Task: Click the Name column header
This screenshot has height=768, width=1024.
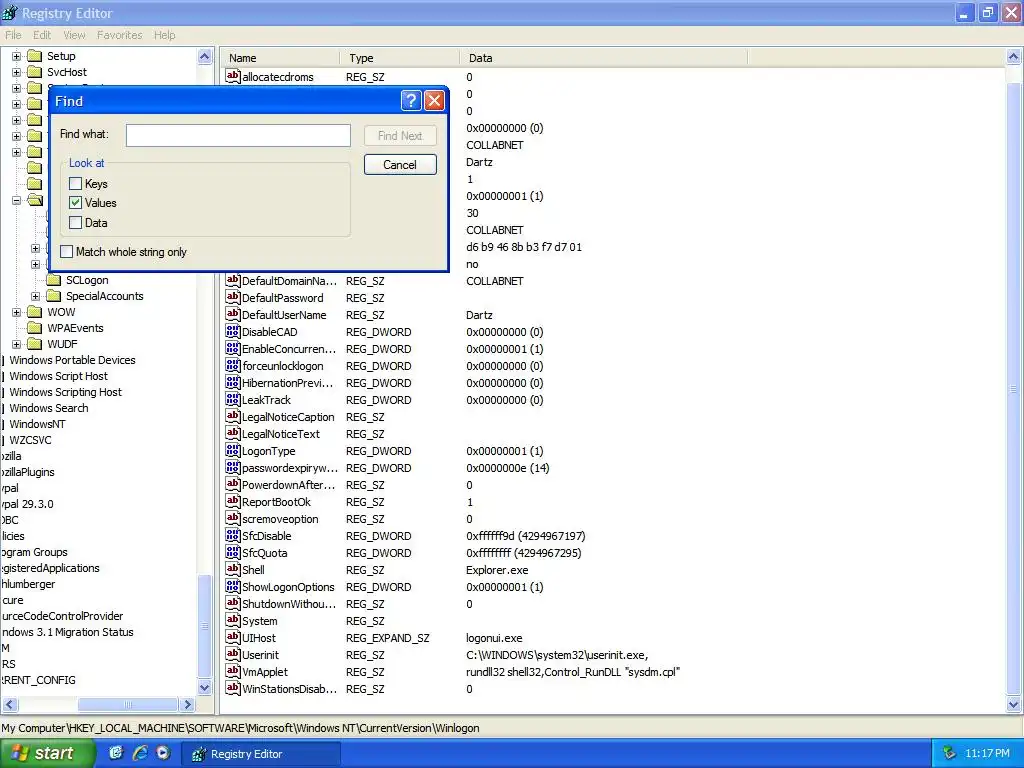Action: point(281,57)
